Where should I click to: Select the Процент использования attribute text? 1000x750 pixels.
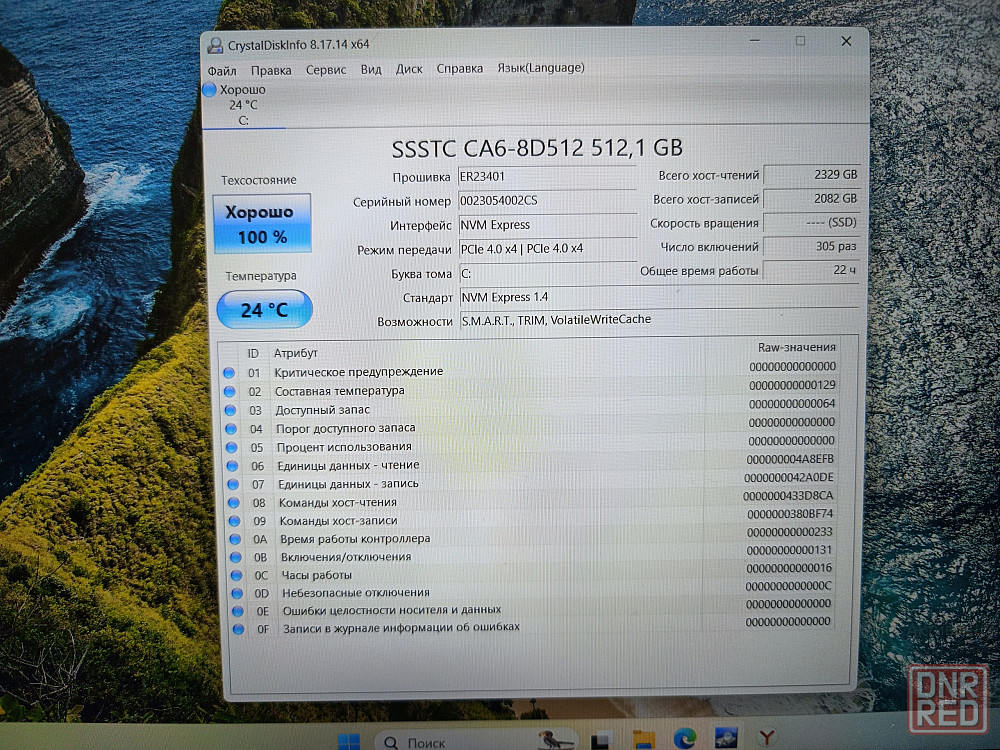click(x=344, y=447)
